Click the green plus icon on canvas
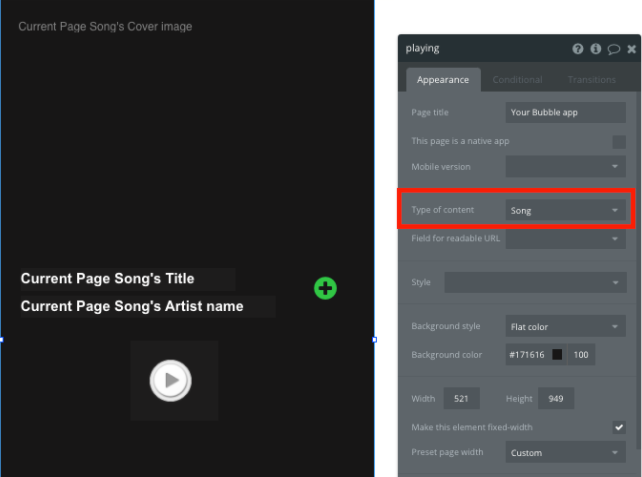This screenshot has width=642, height=477. click(x=326, y=289)
